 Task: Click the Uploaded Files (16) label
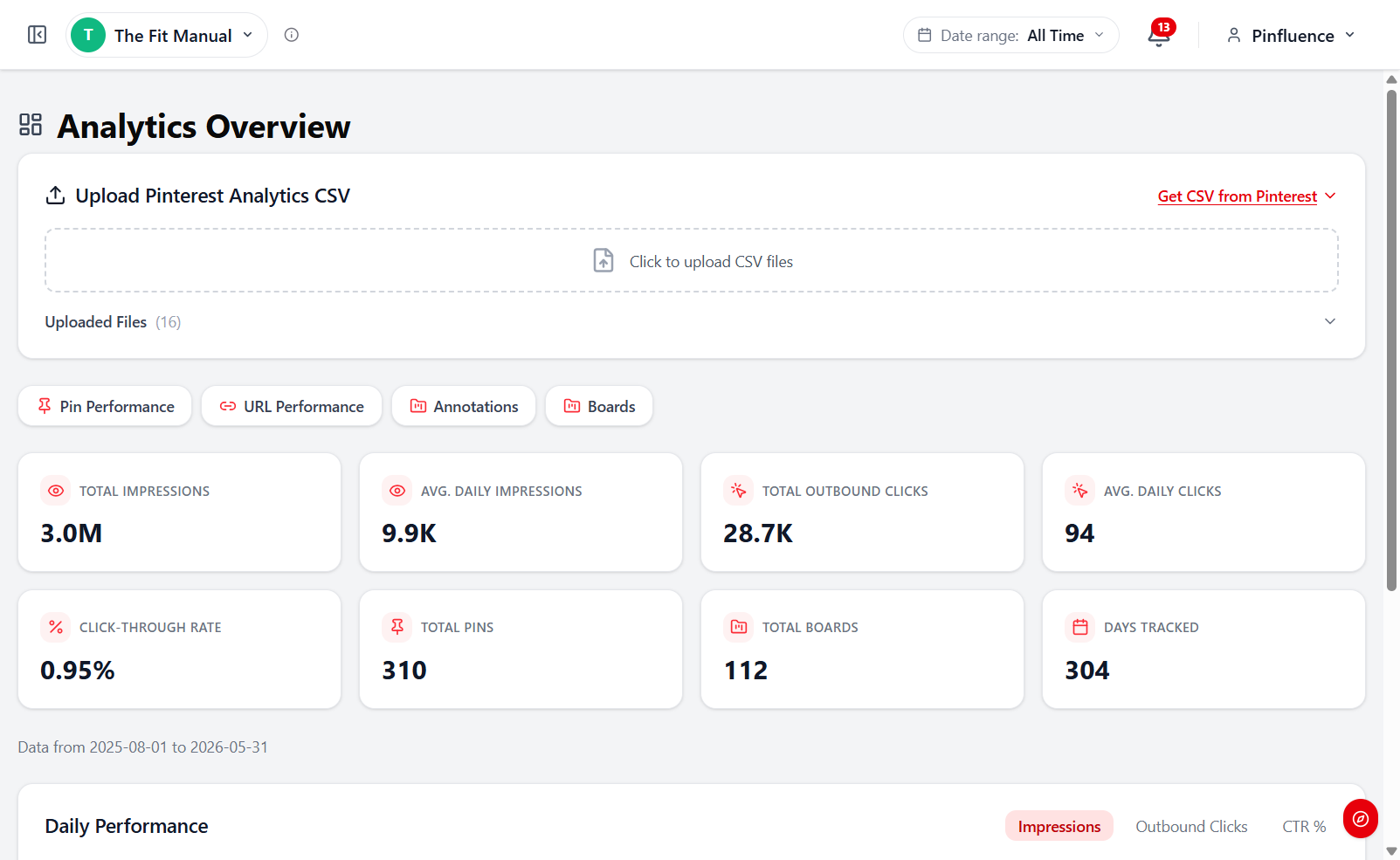pos(113,322)
